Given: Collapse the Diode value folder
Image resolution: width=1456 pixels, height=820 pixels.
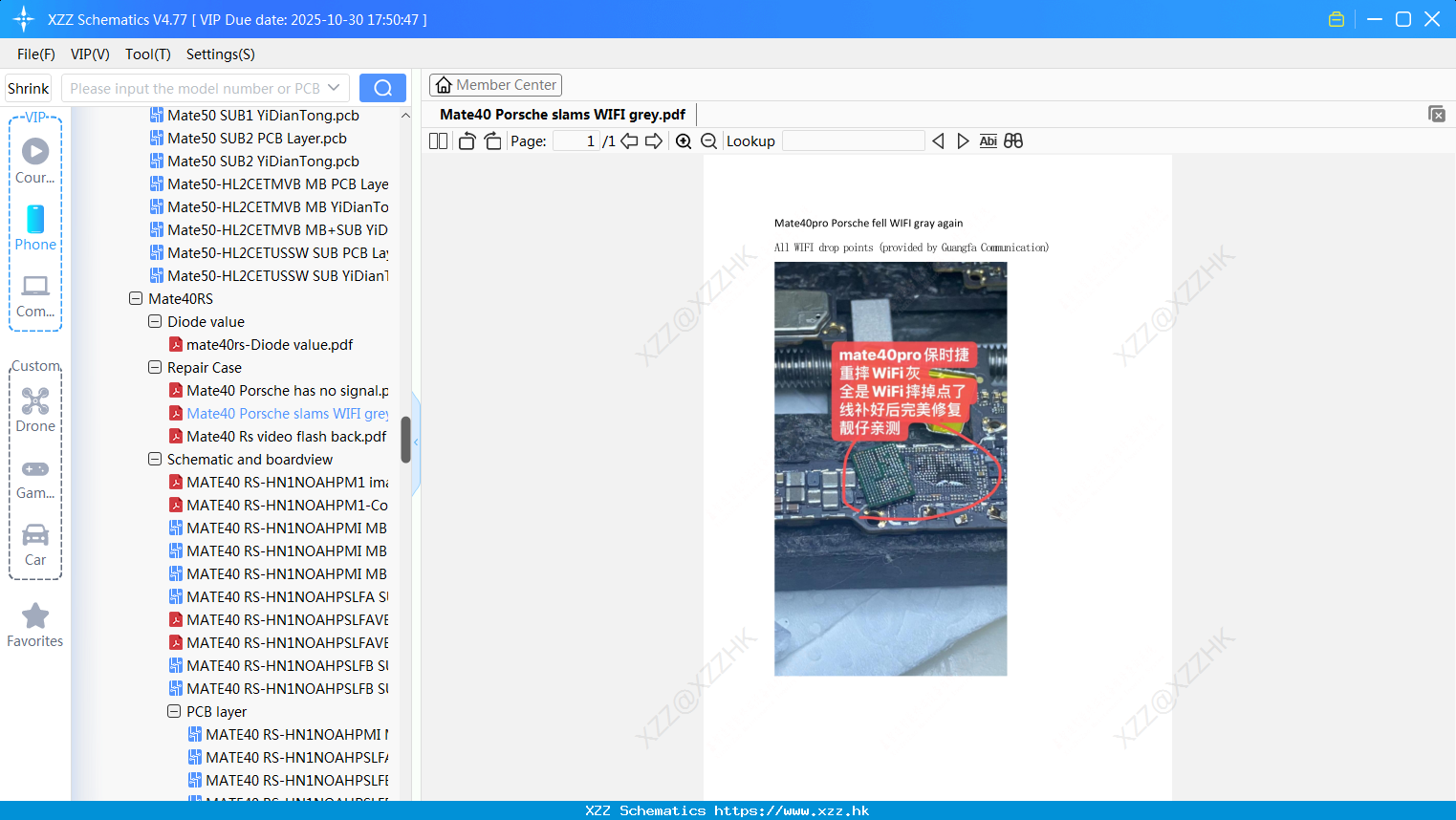Looking at the screenshot, I should tap(155, 321).
